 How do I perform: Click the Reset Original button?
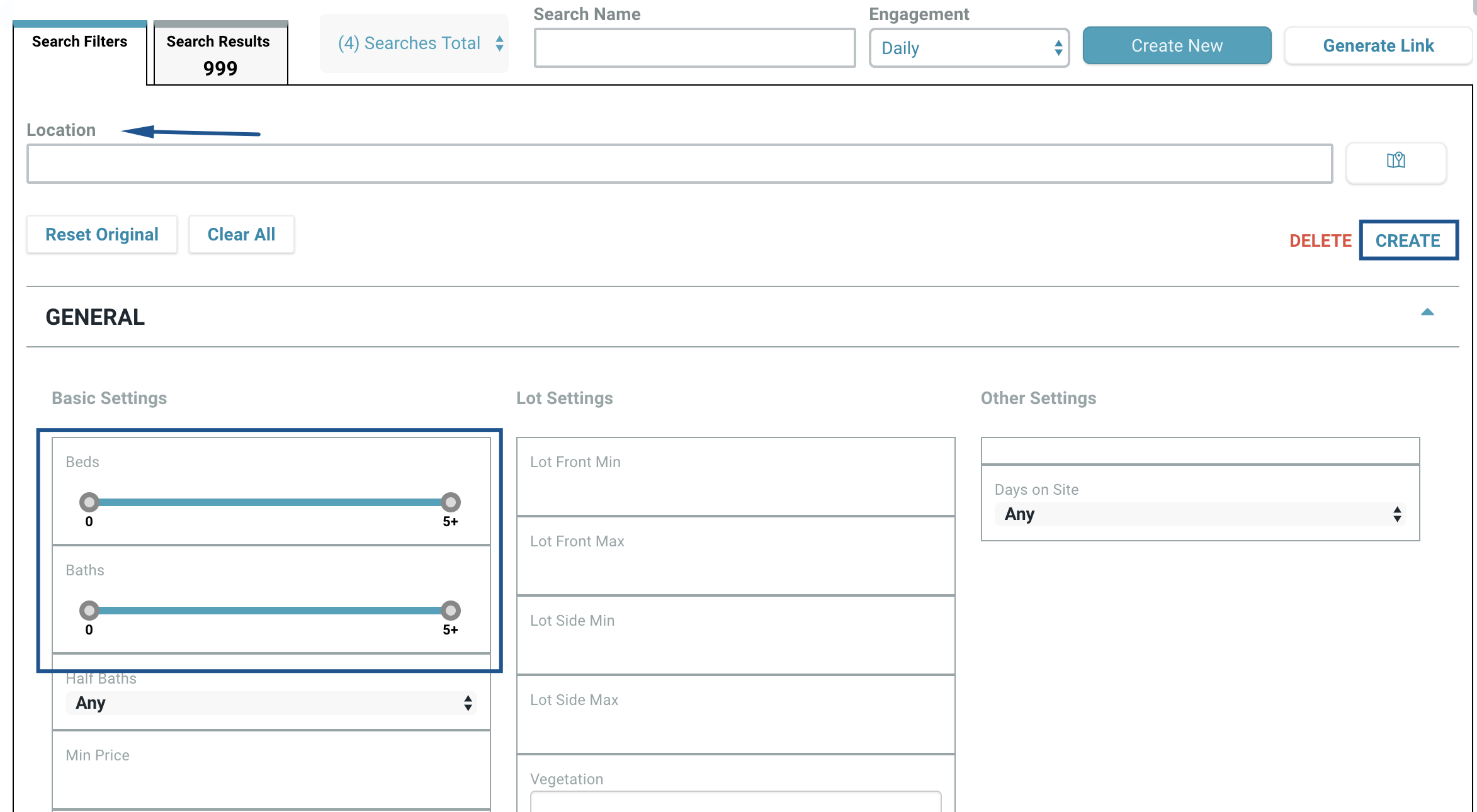point(102,235)
